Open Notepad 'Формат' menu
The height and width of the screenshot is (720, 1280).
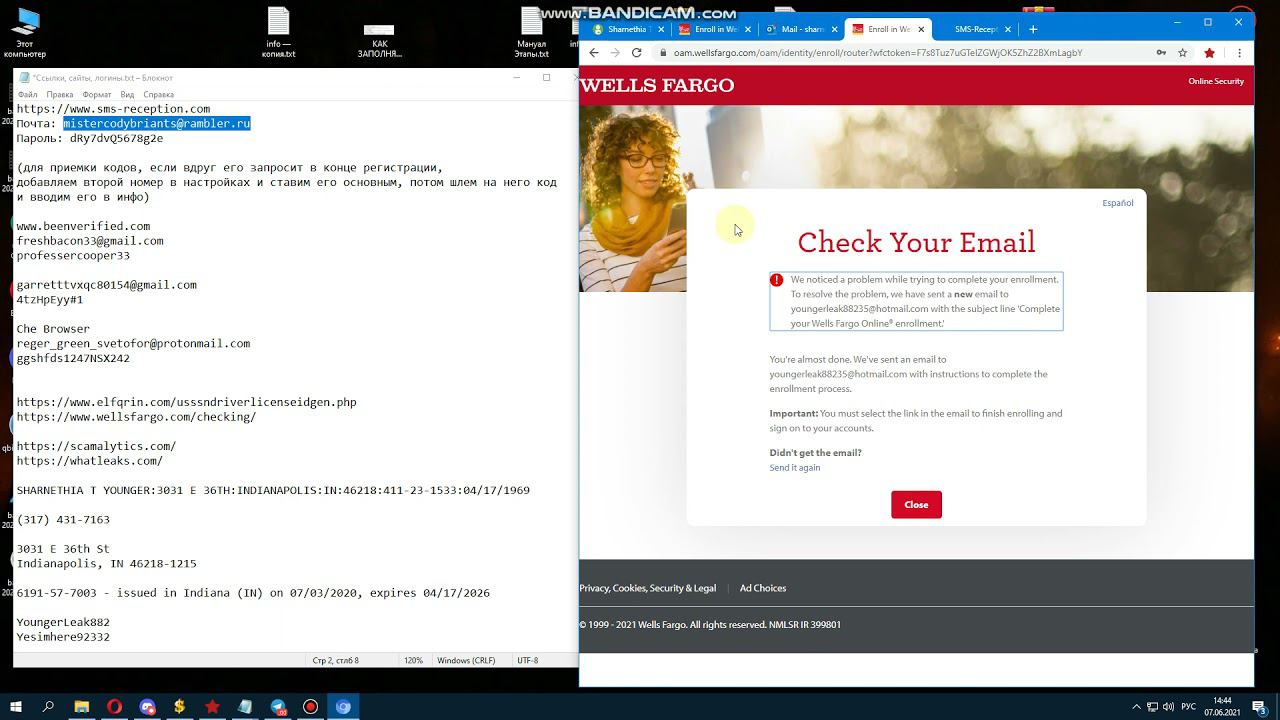(96, 95)
